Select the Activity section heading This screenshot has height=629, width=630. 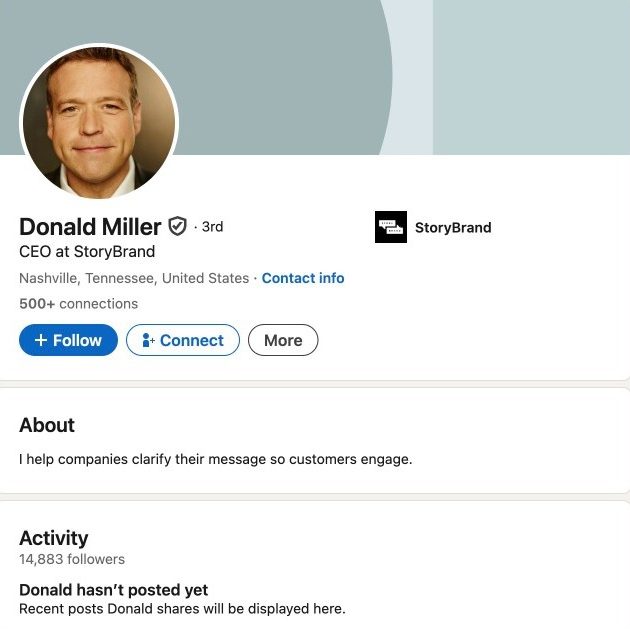pos(53,538)
